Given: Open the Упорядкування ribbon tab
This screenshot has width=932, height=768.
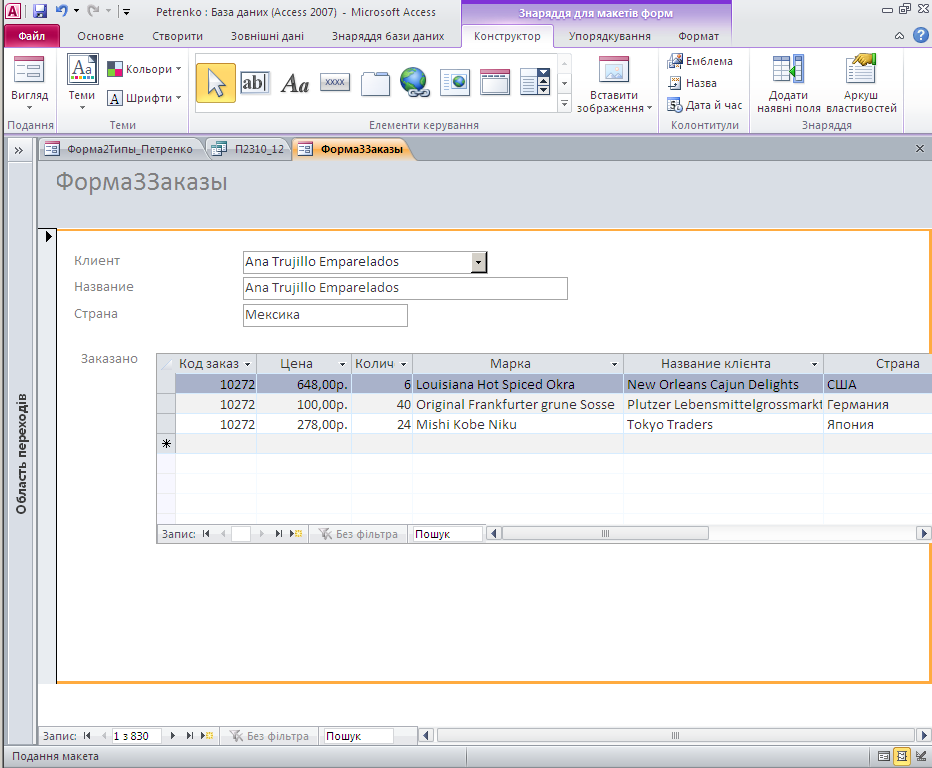Looking at the screenshot, I should click(609, 36).
